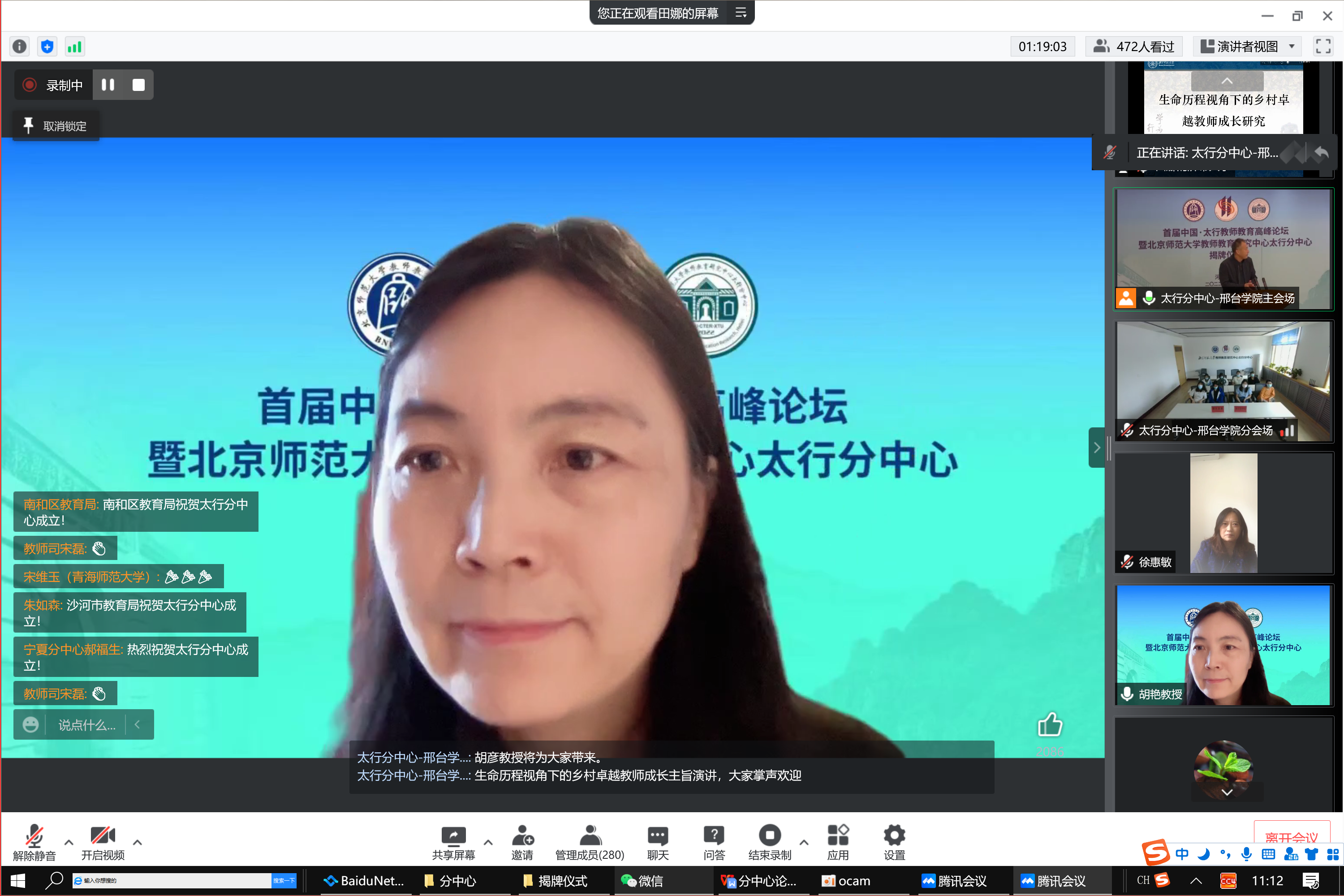1344x896 pixels.
Task: Click the muted mic icon on speaking banner
Action: click(1110, 153)
